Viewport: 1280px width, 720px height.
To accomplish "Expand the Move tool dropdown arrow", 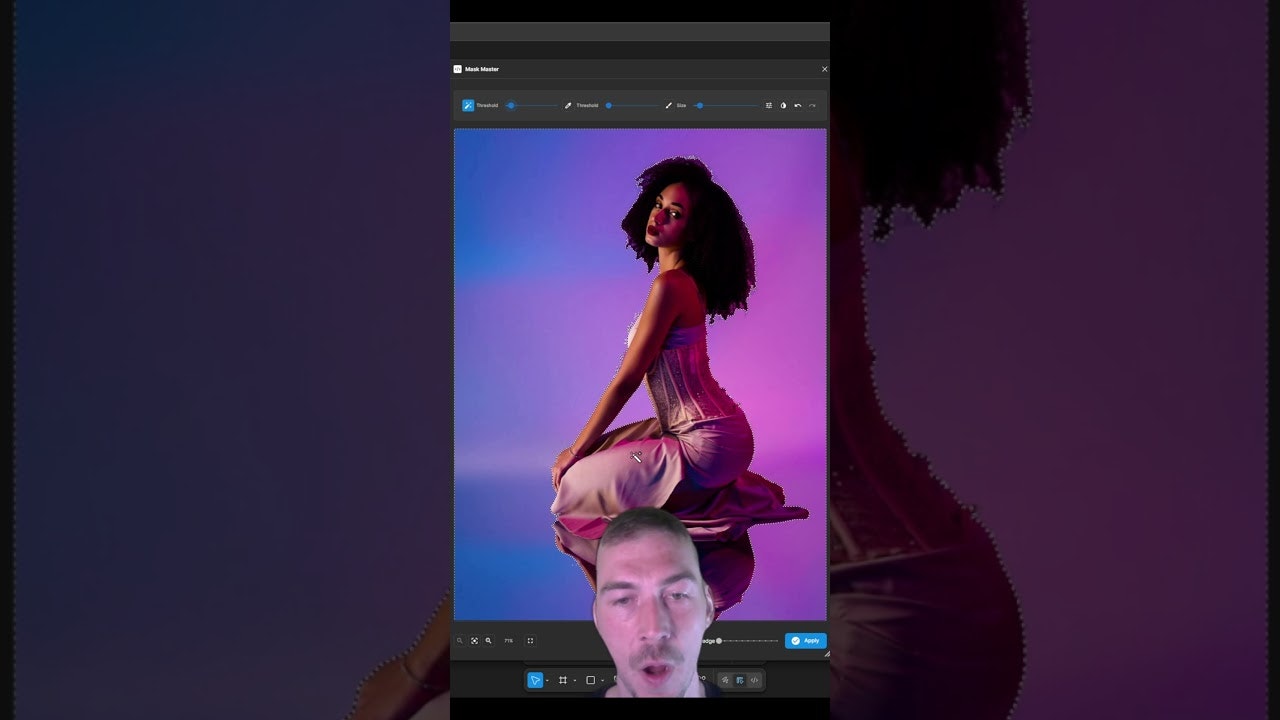I will 547,681.
